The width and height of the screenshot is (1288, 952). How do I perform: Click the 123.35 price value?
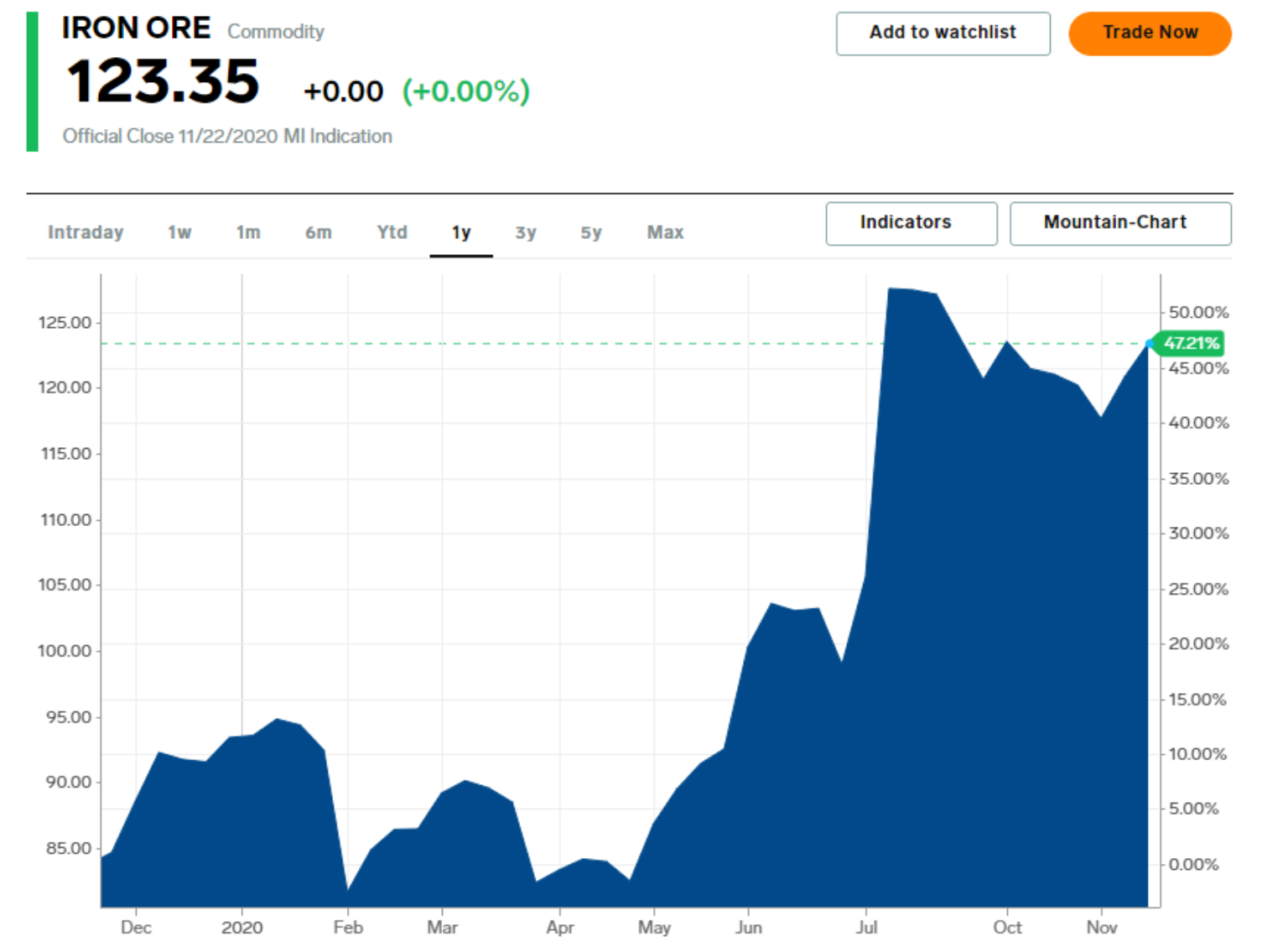[164, 82]
